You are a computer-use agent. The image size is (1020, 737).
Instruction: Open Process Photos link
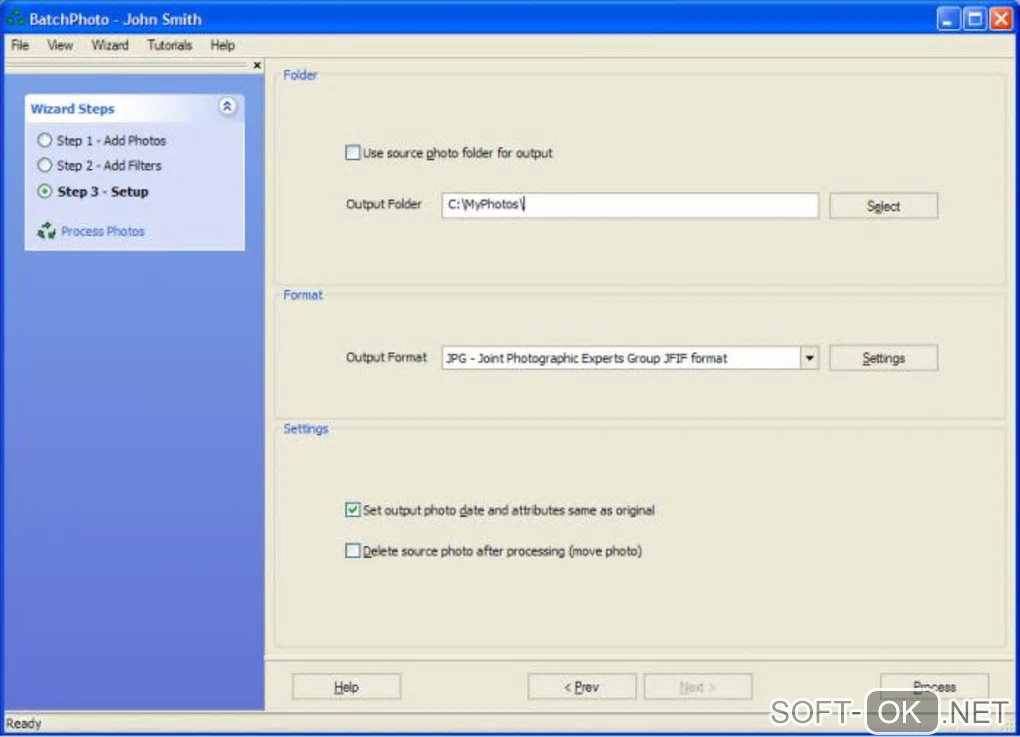[x=103, y=231]
